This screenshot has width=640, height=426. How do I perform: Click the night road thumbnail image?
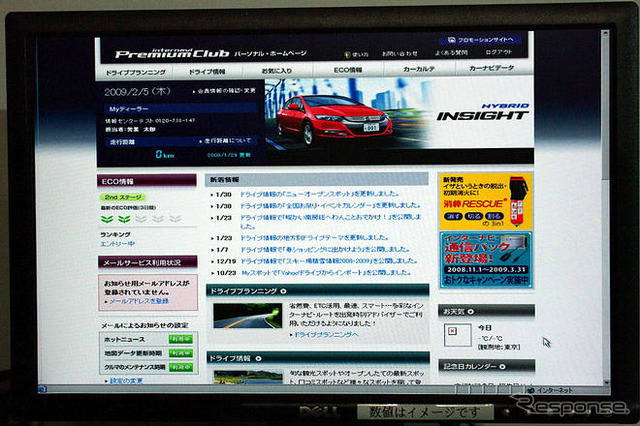click(248, 315)
